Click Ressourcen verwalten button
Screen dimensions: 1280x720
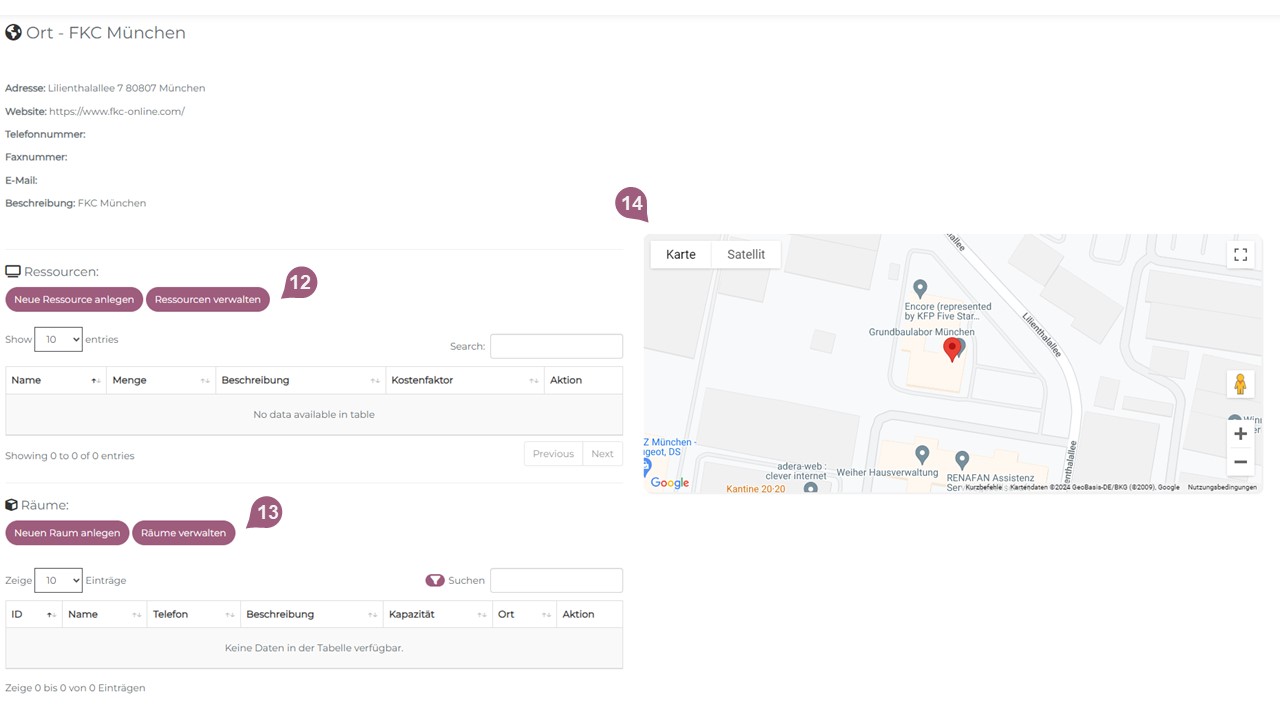(x=208, y=299)
